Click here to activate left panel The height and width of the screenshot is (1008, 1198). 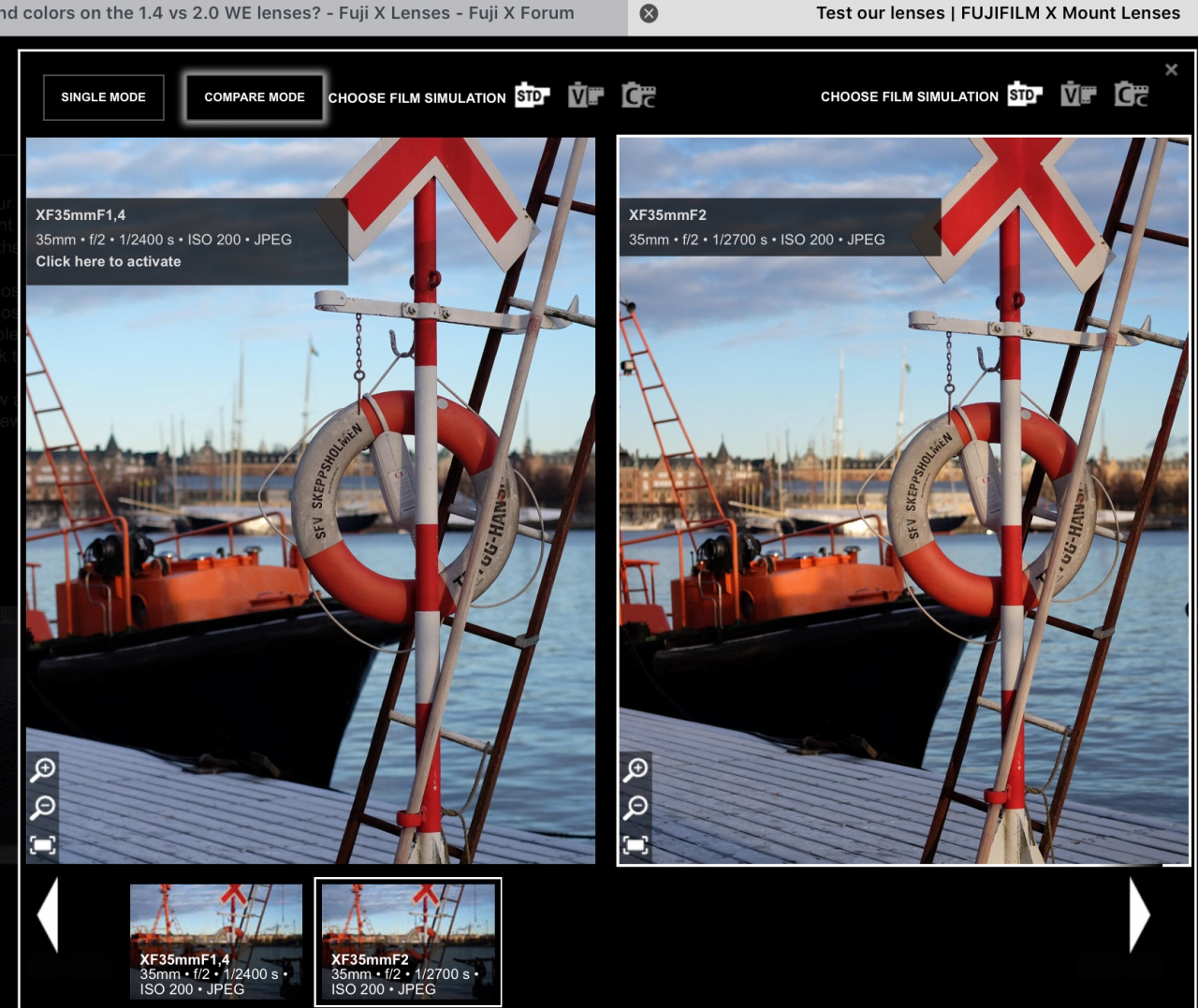point(109,262)
